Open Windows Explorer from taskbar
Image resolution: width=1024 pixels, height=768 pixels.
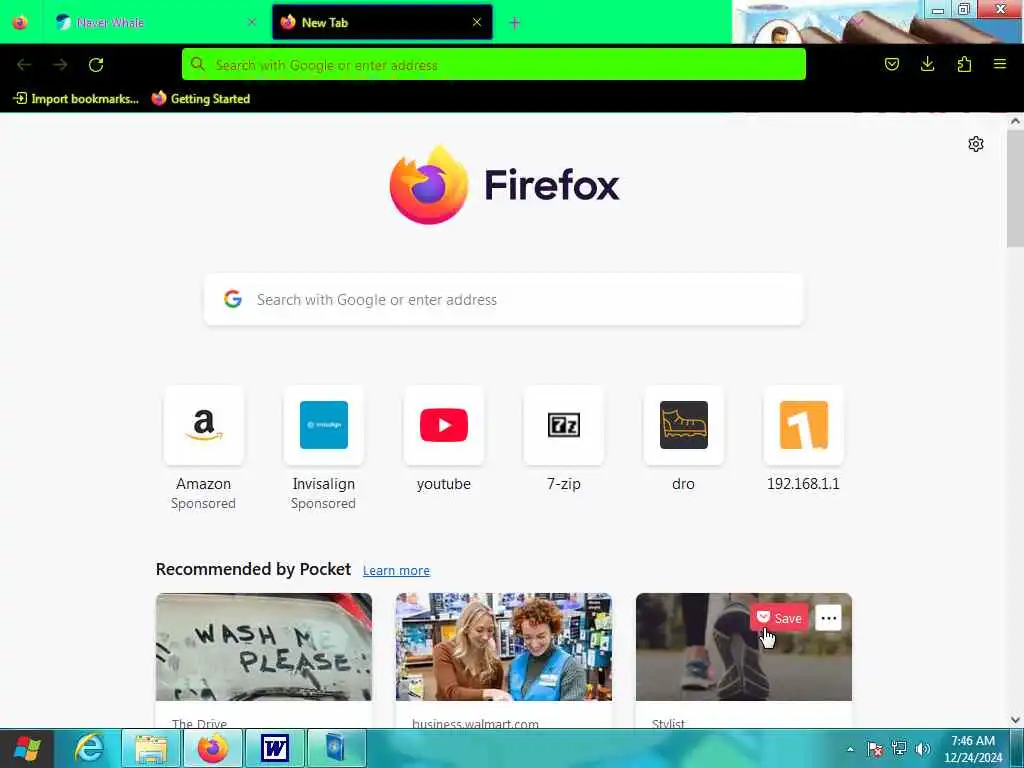[151, 748]
